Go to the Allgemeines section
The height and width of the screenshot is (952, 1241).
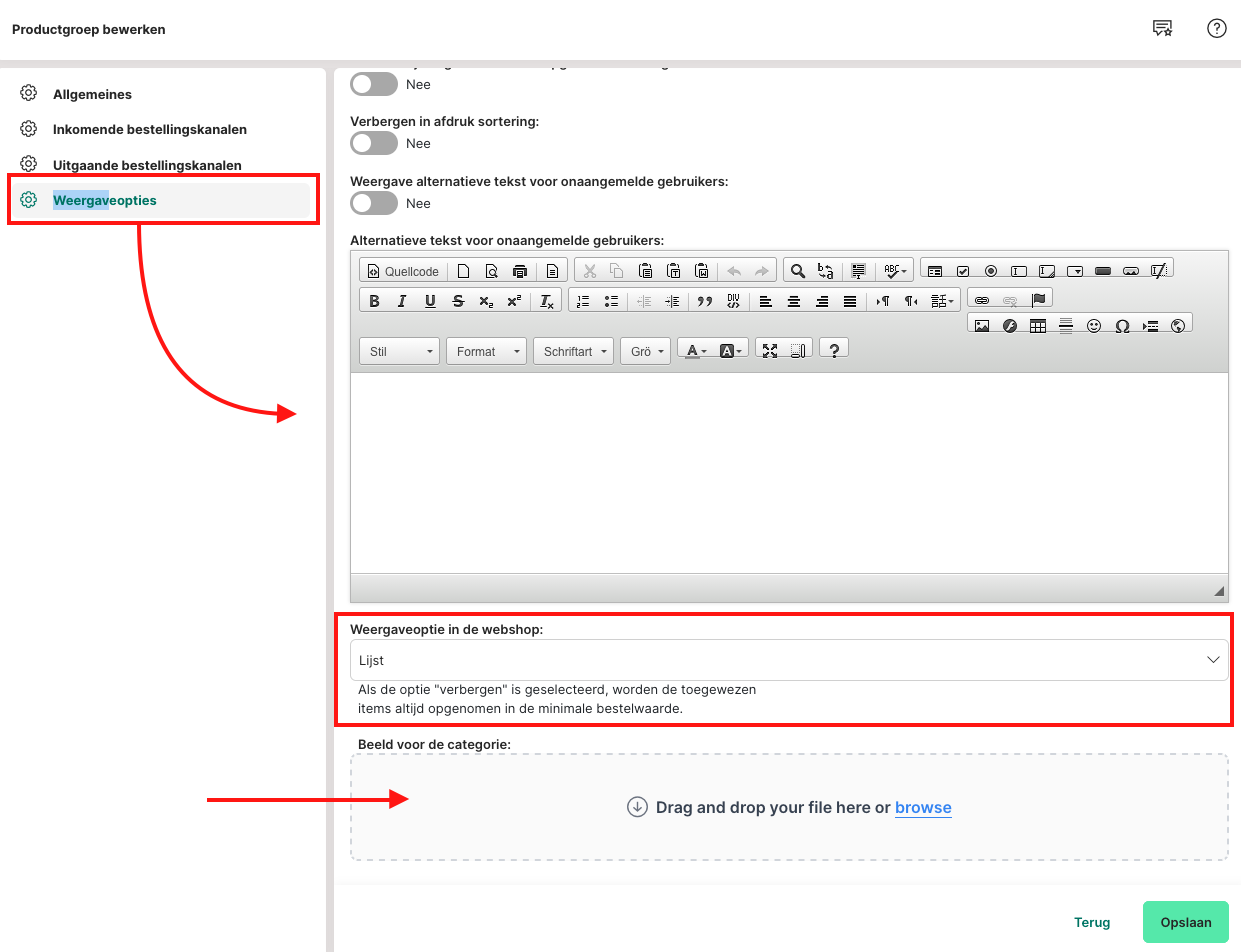[x=92, y=94]
